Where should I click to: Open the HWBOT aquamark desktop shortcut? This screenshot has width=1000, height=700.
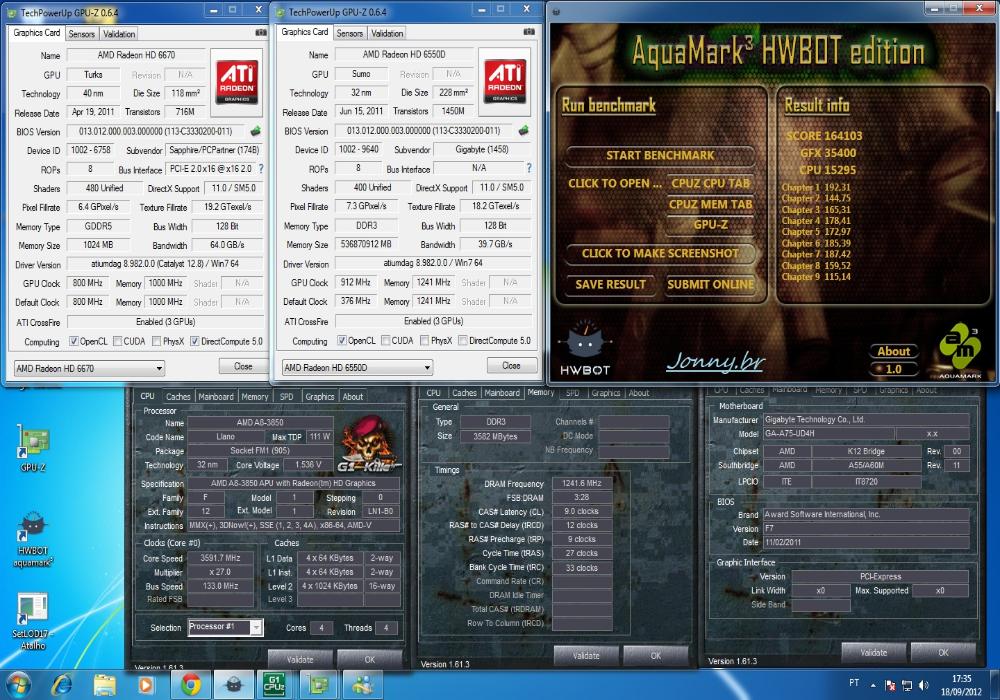pos(33,541)
